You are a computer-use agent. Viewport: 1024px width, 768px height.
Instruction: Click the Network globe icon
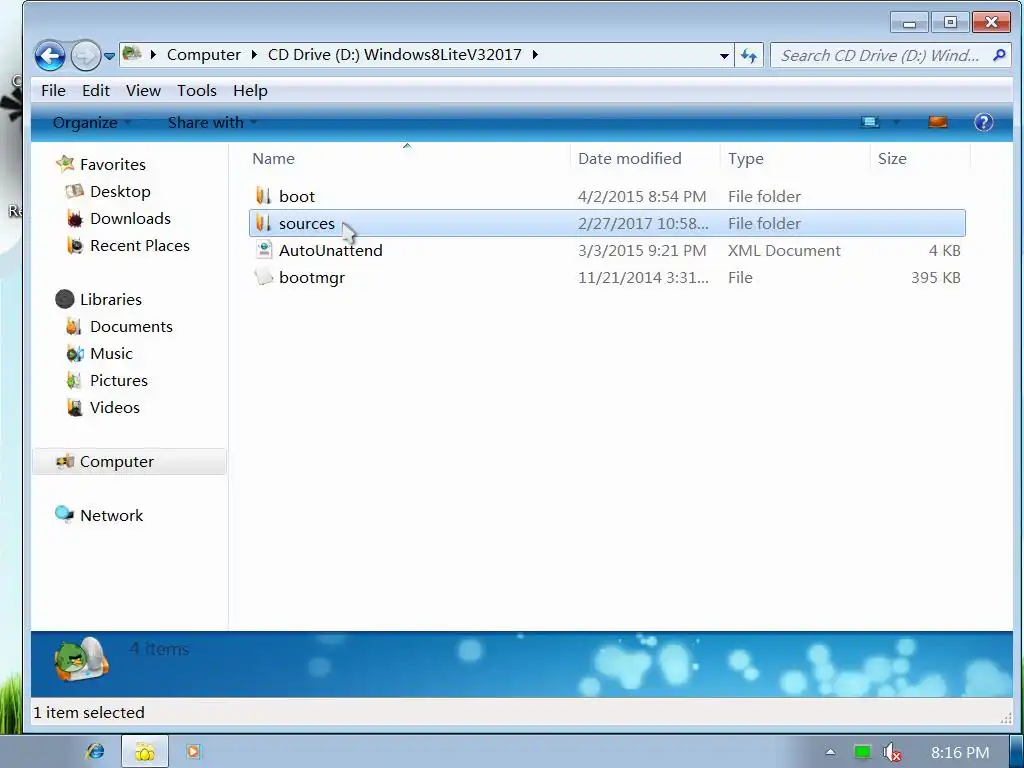point(65,515)
